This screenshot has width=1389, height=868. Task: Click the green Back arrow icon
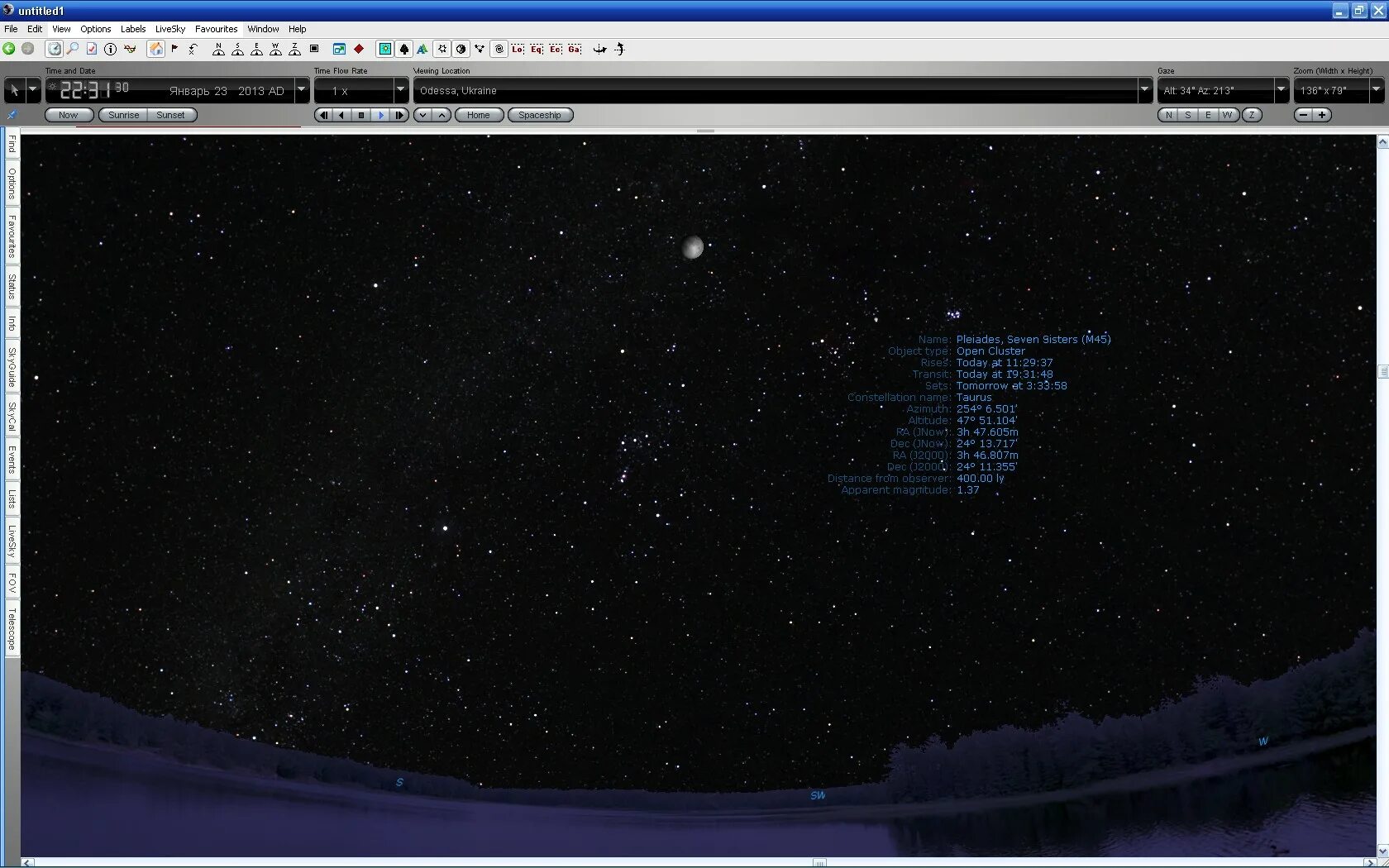[x=9, y=49]
